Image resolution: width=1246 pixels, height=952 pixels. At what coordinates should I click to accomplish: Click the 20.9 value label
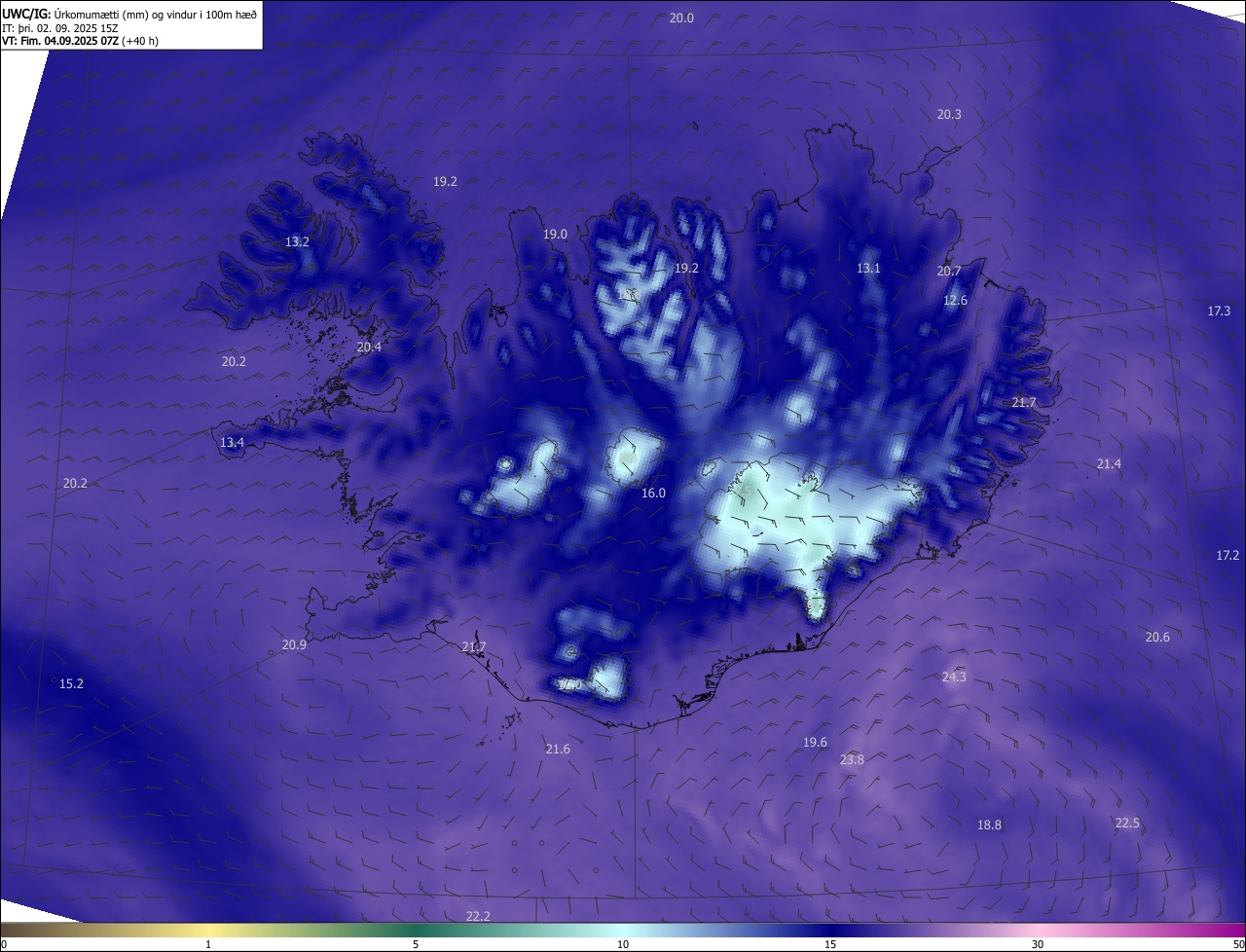tap(294, 645)
